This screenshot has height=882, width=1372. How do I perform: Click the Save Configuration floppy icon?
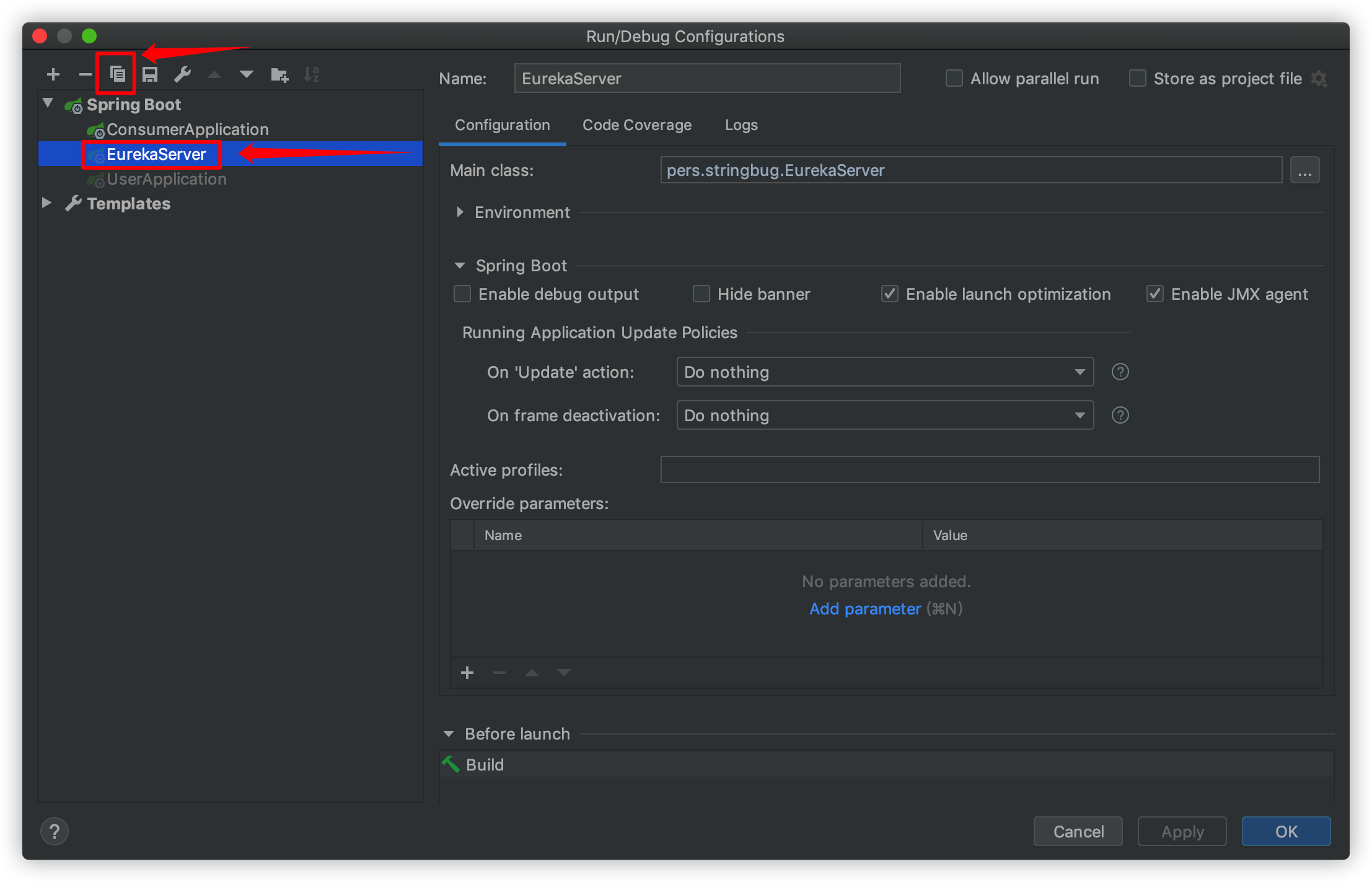pos(150,75)
